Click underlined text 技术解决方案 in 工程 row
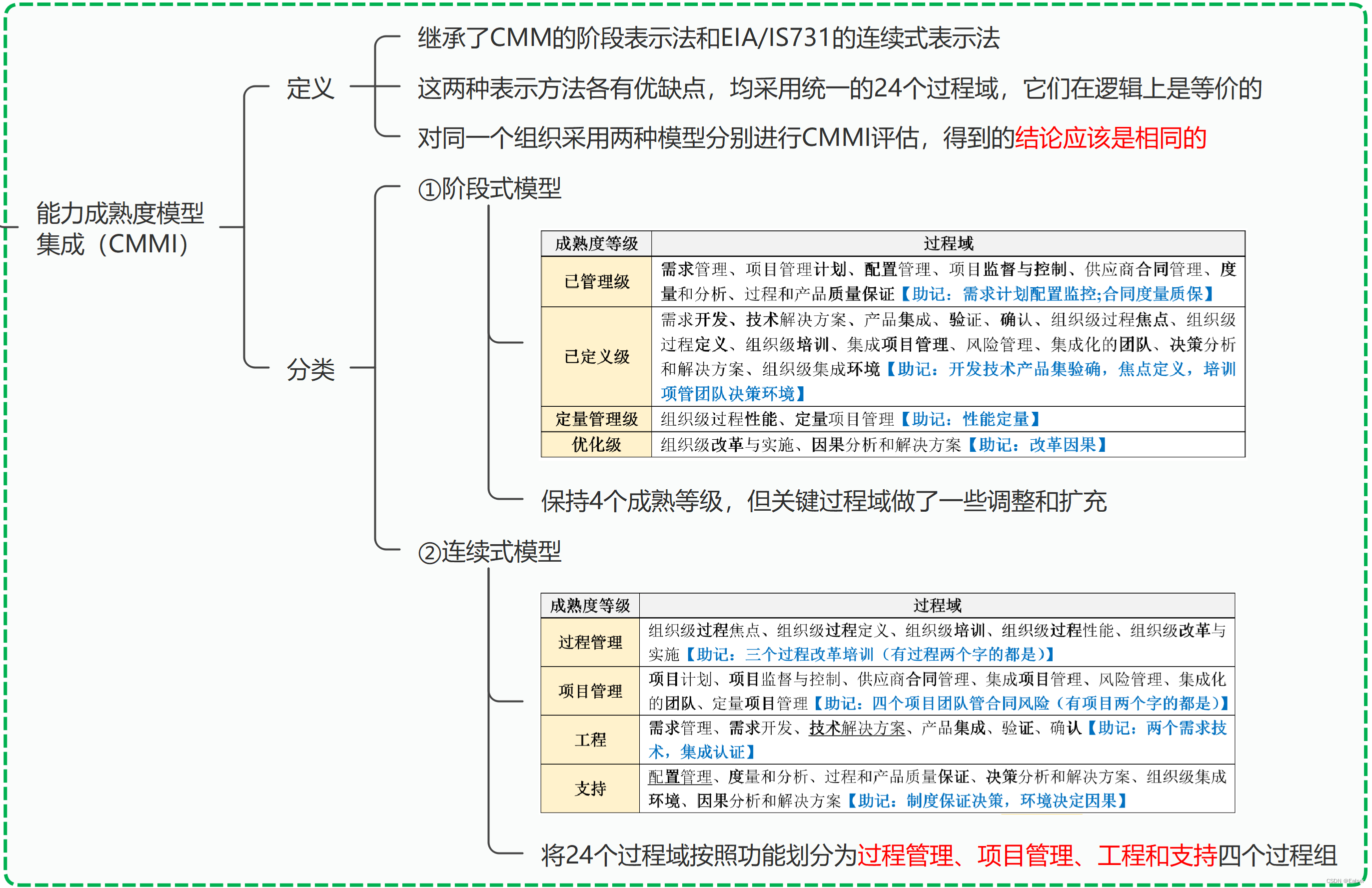The height and width of the screenshot is (888, 1372). (x=857, y=728)
